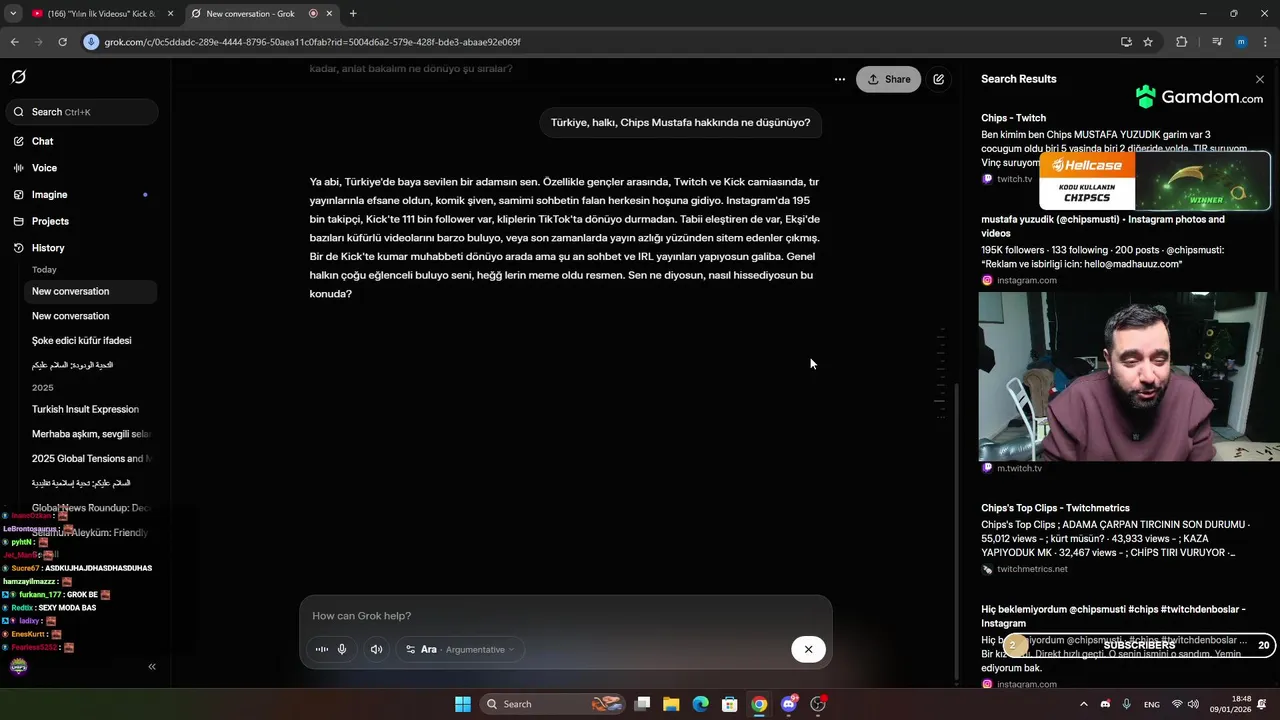Open the Grok logo home icon
Image resolution: width=1280 pixels, height=720 pixels.
[x=18, y=77]
